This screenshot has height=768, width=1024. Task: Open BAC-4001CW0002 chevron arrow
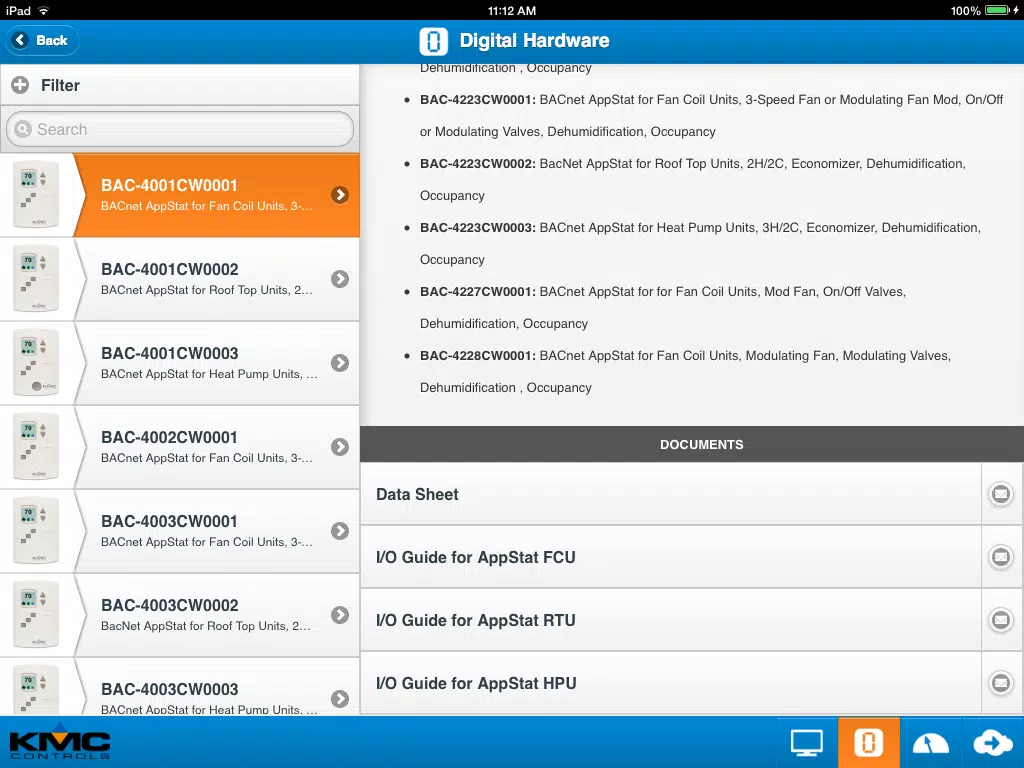pyautogui.click(x=340, y=279)
